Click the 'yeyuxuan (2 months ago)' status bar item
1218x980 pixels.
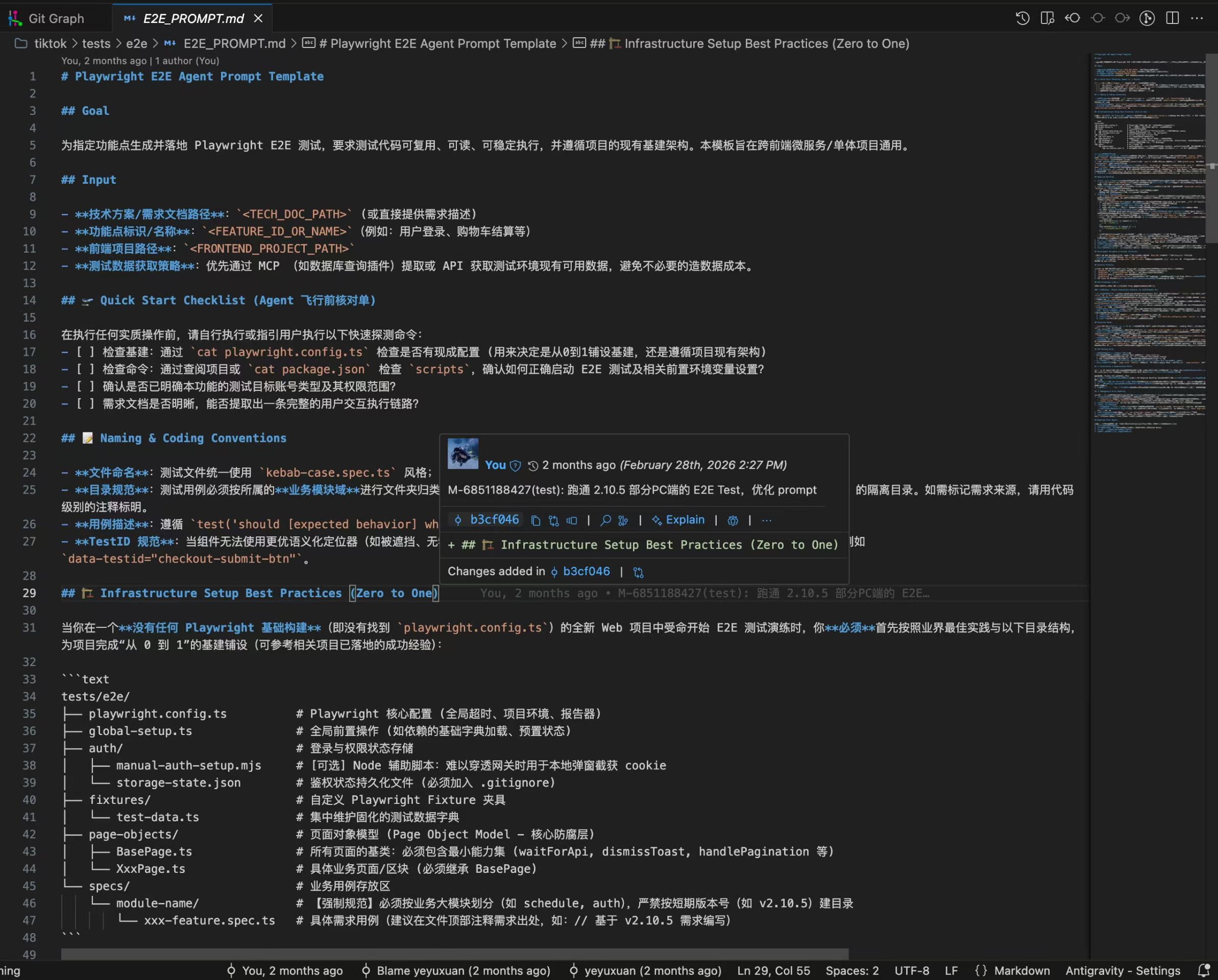(x=645, y=970)
